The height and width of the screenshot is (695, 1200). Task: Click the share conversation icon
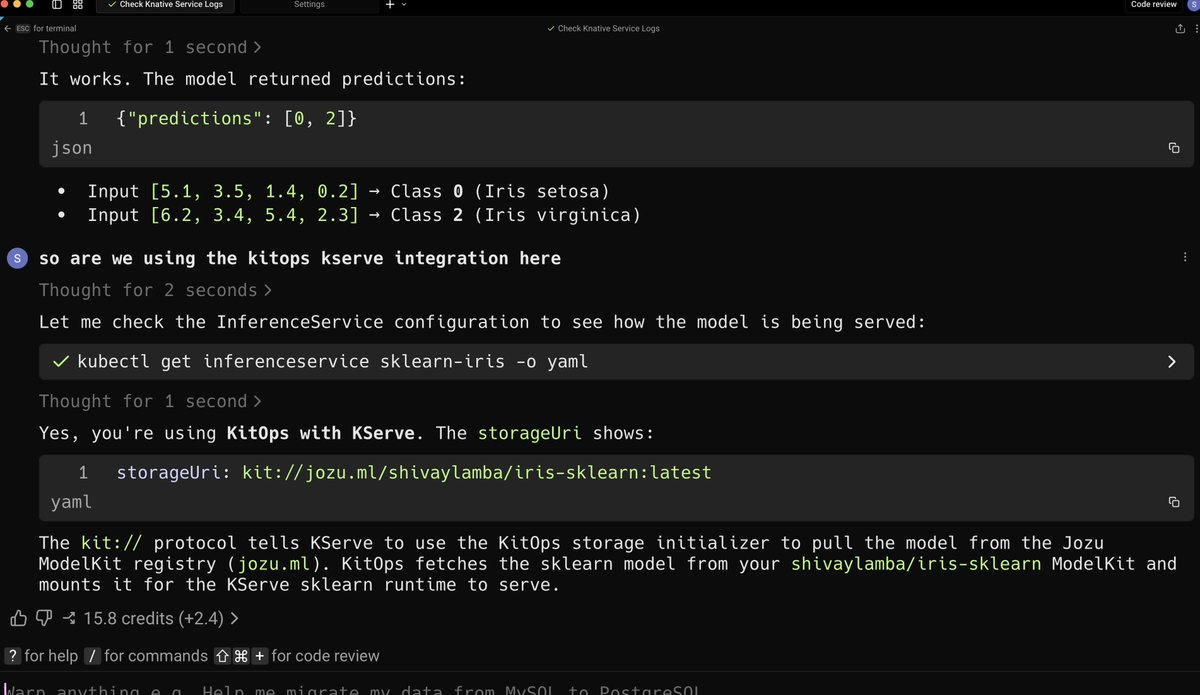1180,28
